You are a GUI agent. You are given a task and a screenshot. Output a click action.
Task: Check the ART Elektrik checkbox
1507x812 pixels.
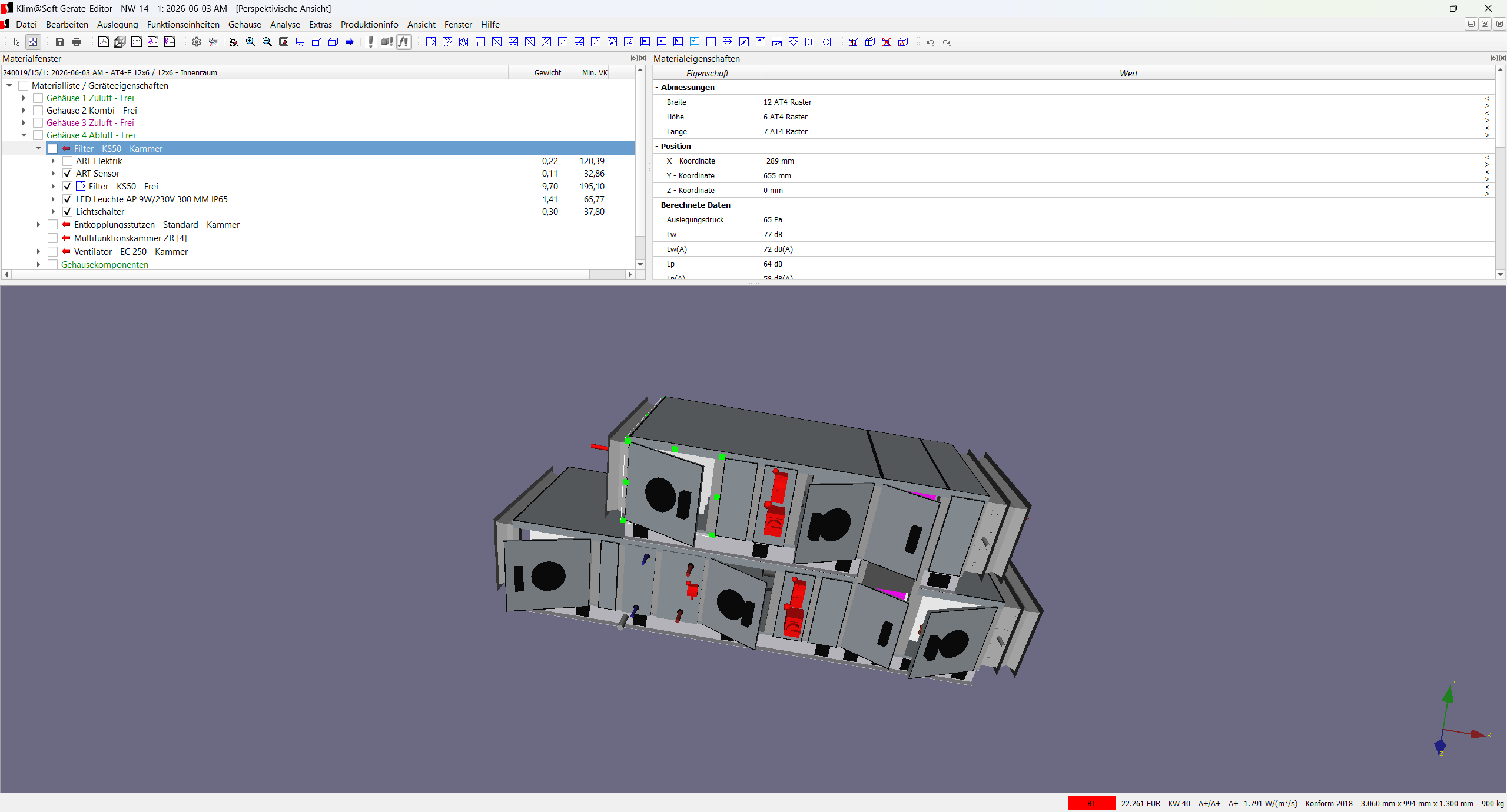click(68, 161)
